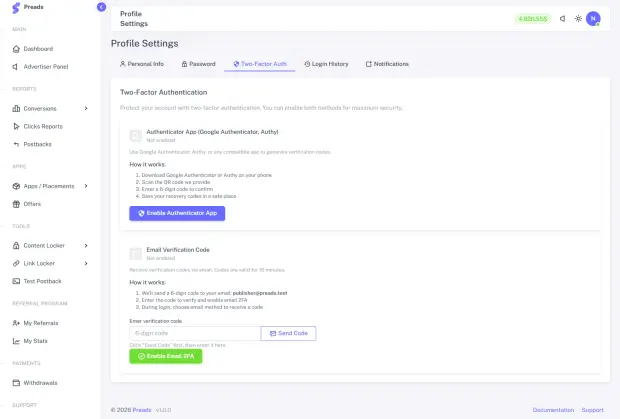Open Test Postback menu label
This screenshot has height=419, width=620.
42,281
